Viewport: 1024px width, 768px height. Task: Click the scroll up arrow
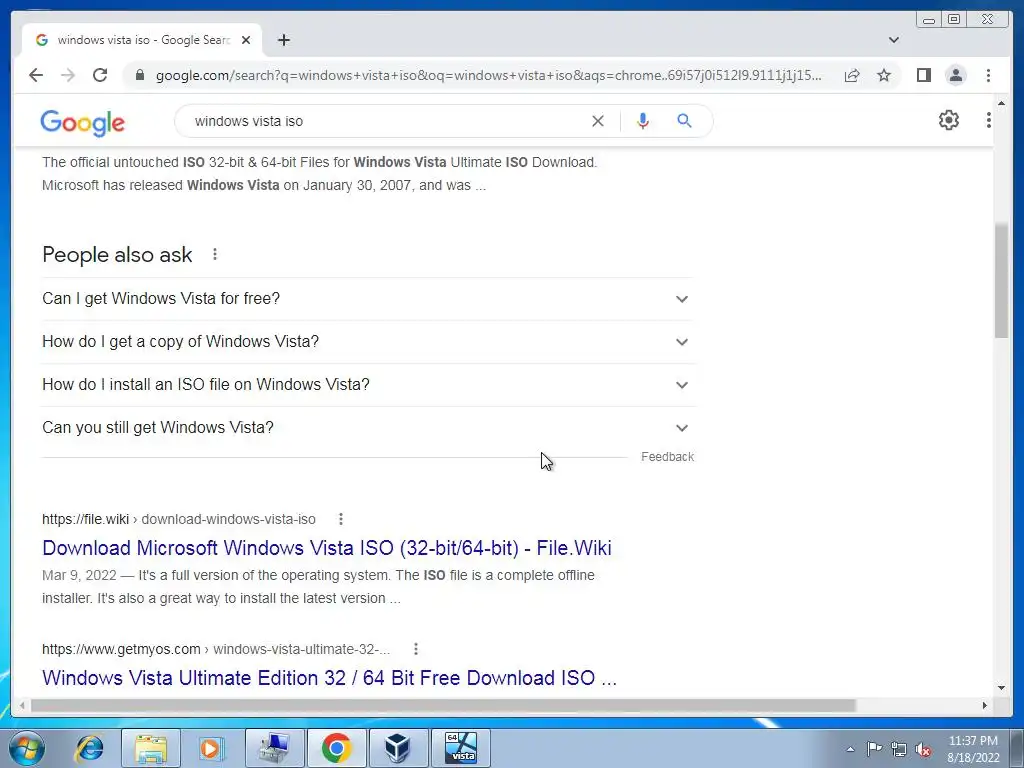(x=1001, y=103)
